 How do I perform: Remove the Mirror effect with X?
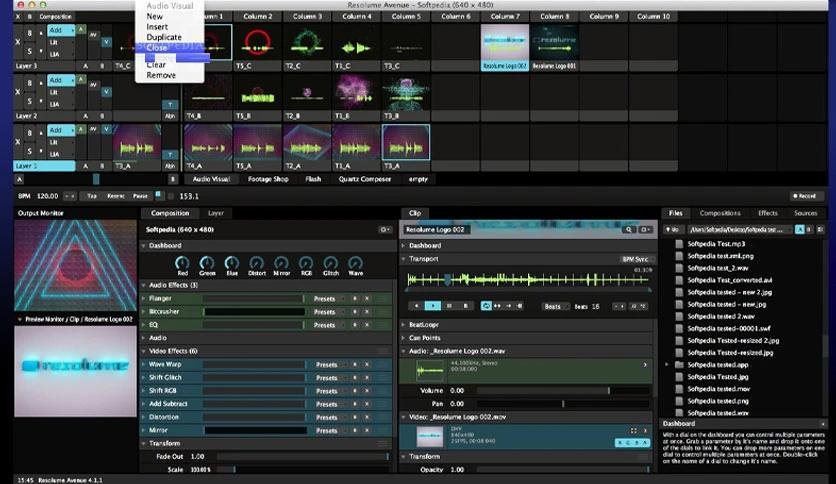click(367, 430)
